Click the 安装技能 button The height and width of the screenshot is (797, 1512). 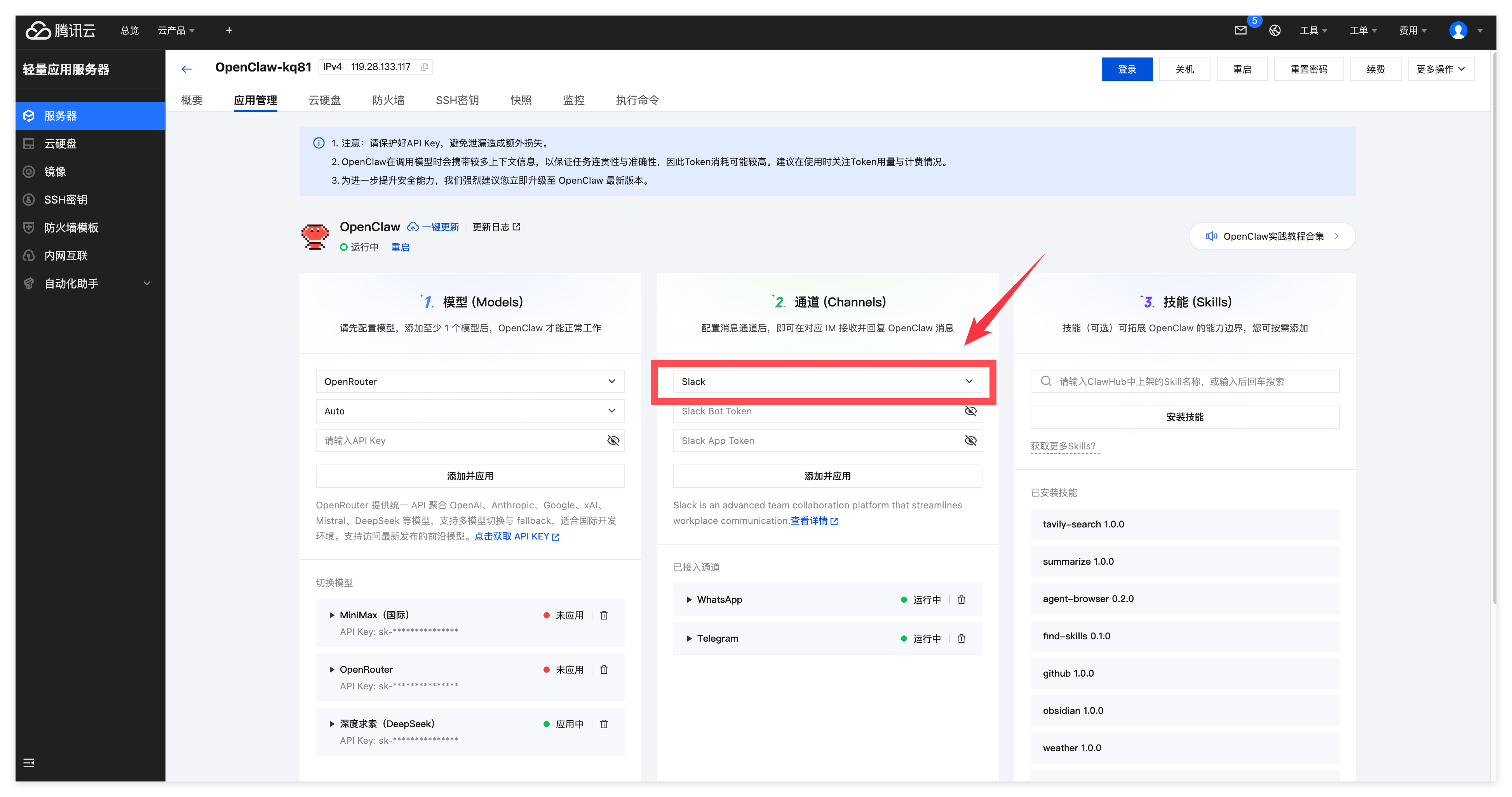tap(1185, 417)
